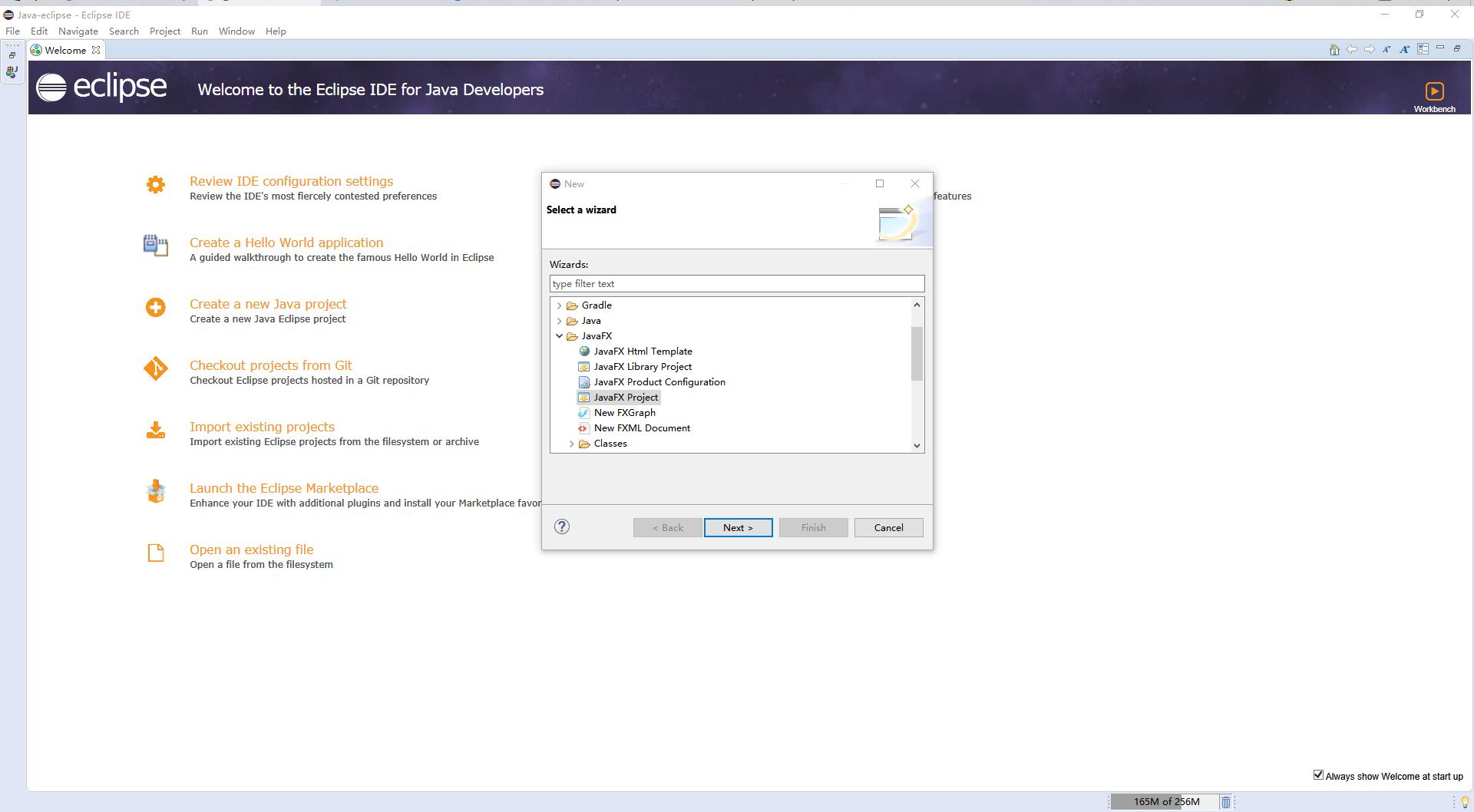1474x812 pixels.
Task: Click the Home icon on the Welcome toolbar
Action: (x=1334, y=48)
